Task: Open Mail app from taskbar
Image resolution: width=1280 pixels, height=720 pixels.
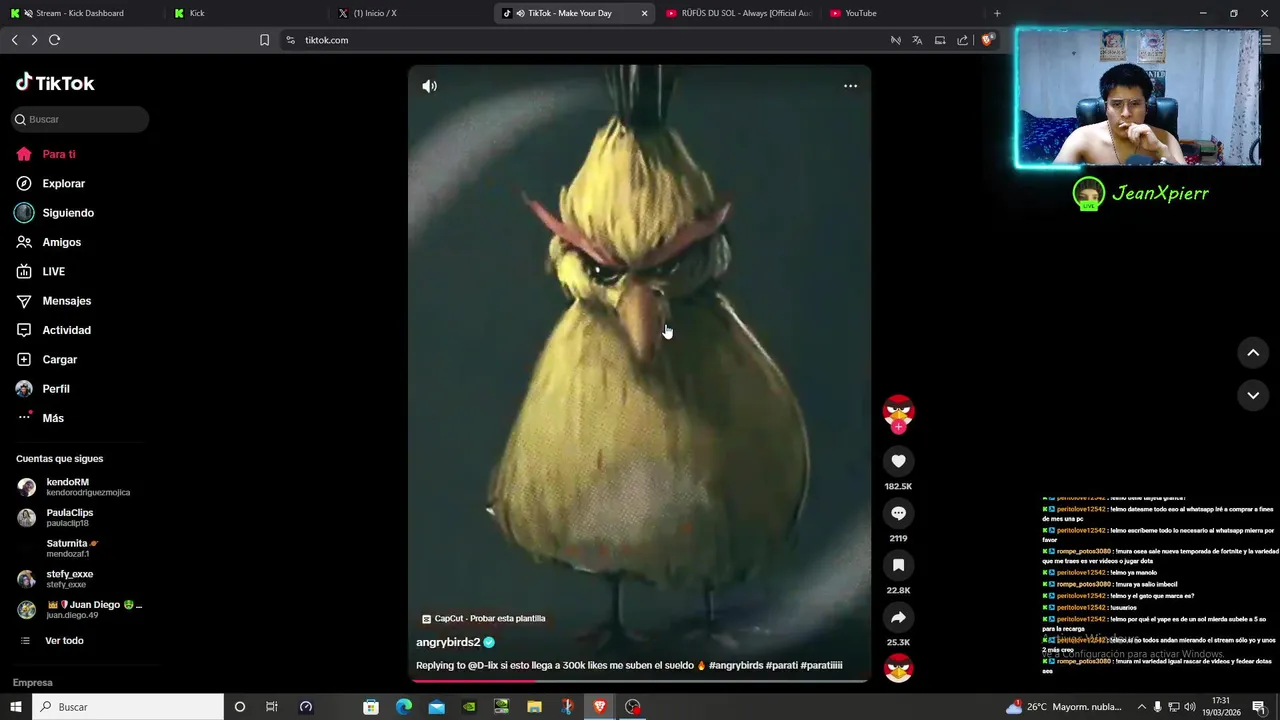Action: point(437,707)
